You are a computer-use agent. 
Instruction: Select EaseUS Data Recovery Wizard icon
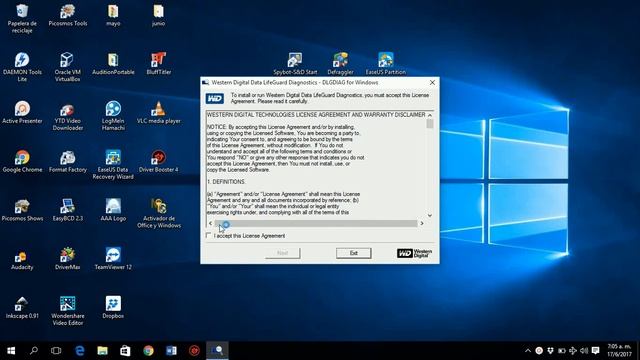113,165
